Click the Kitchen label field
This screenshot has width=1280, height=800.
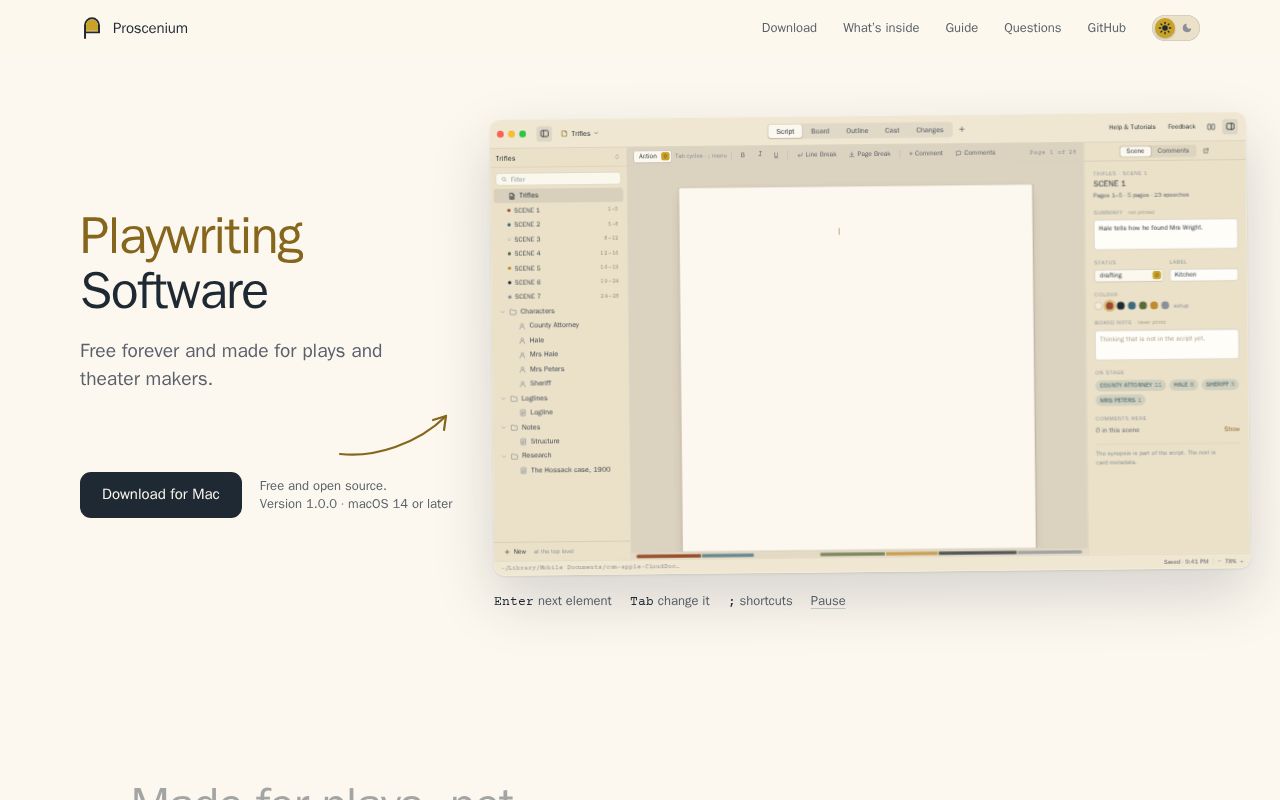[x=1204, y=274]
